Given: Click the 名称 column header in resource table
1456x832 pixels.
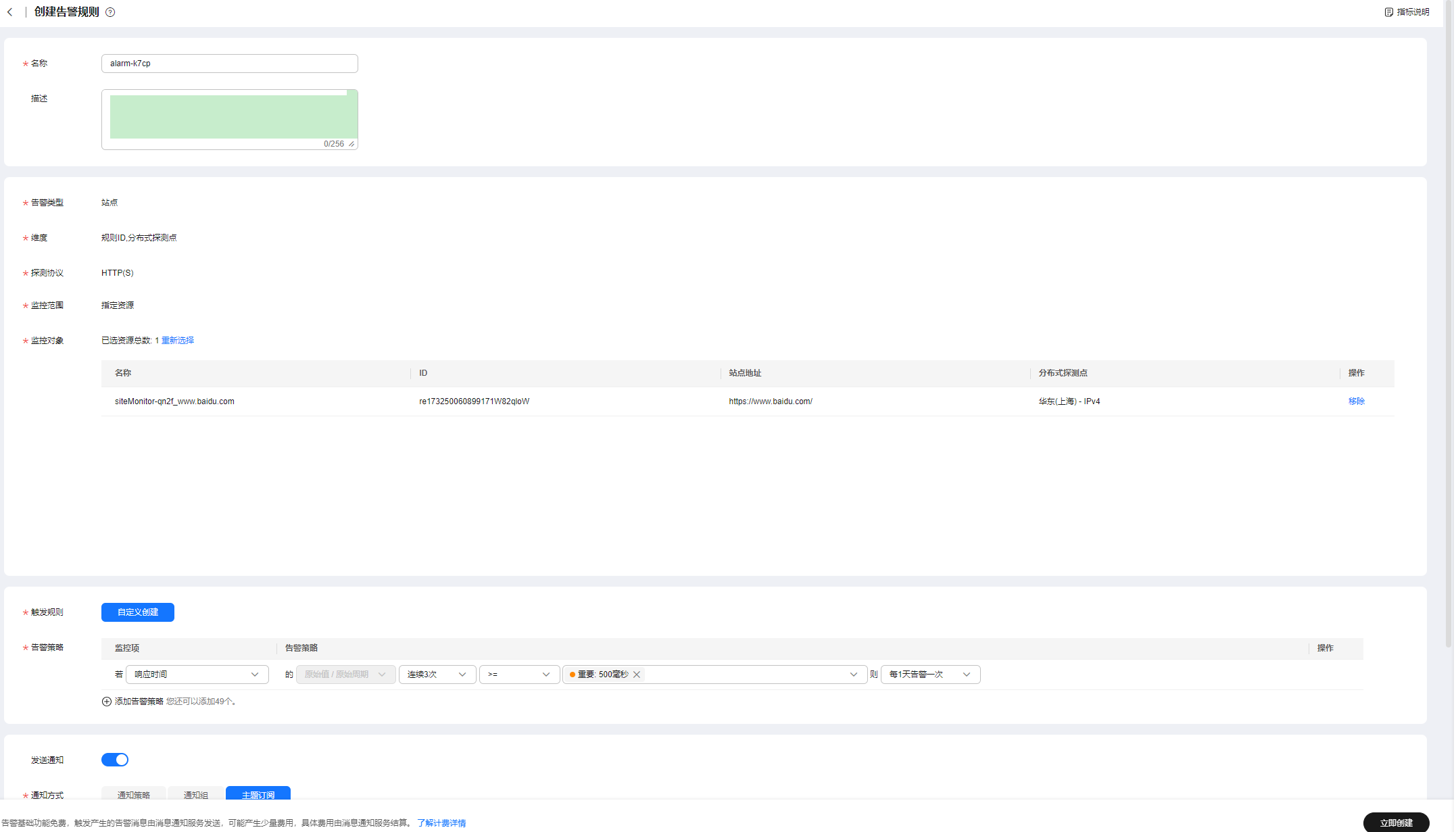Looking at the screenshot, I should click(123, 373).
